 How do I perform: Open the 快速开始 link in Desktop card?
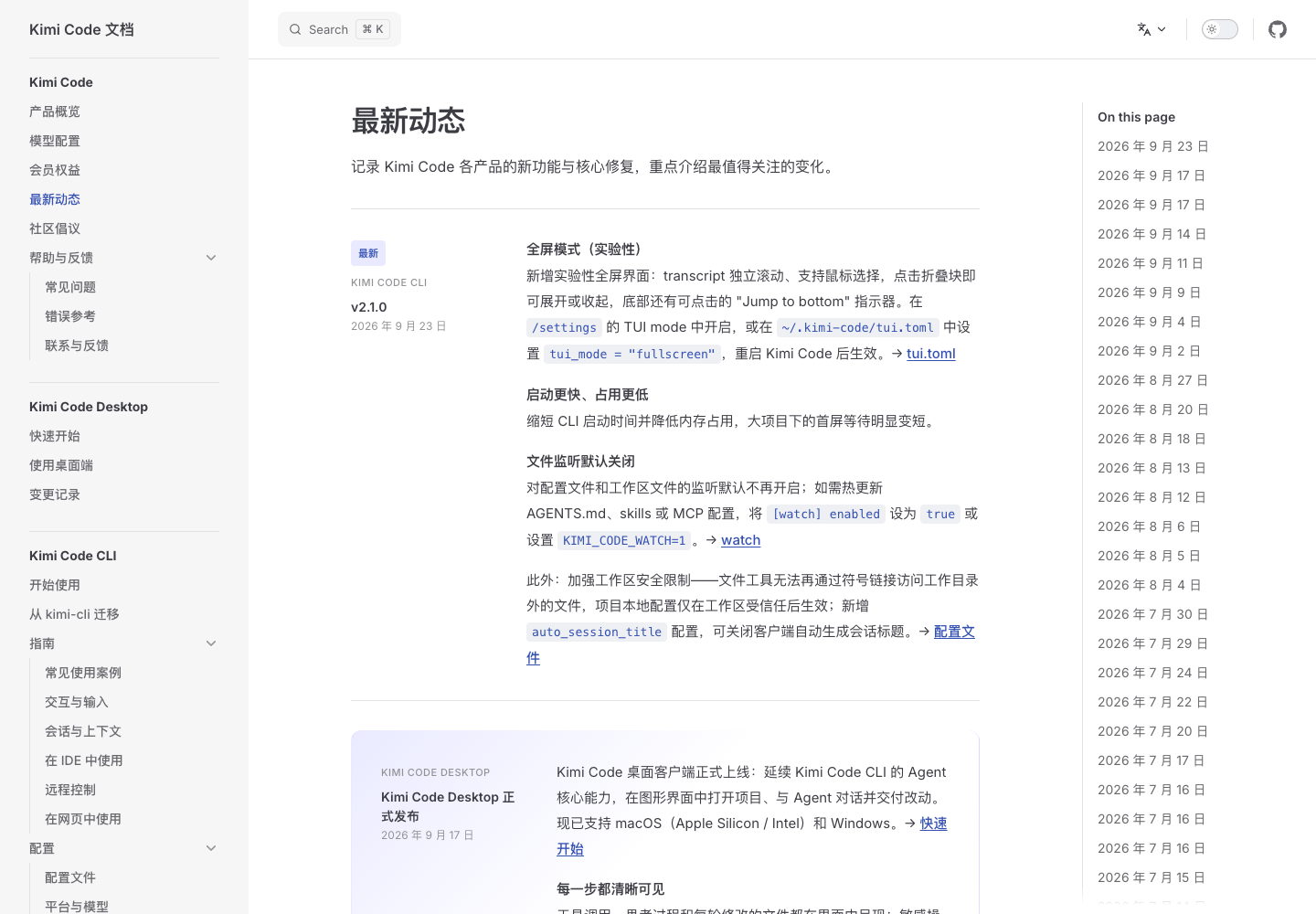coord(933,824)
